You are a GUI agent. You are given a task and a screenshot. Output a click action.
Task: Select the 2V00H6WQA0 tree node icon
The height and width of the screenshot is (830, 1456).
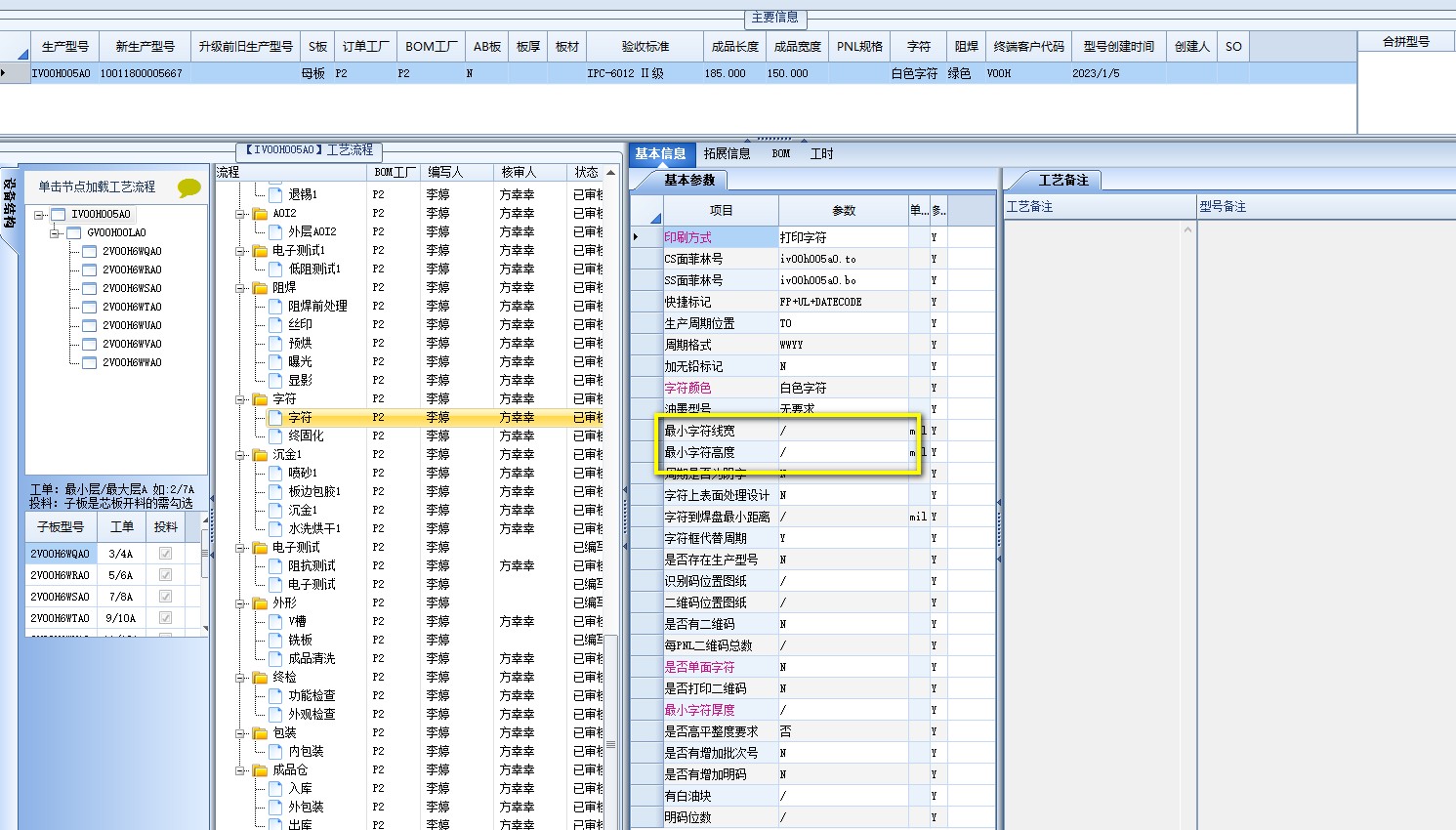point(89,252)
